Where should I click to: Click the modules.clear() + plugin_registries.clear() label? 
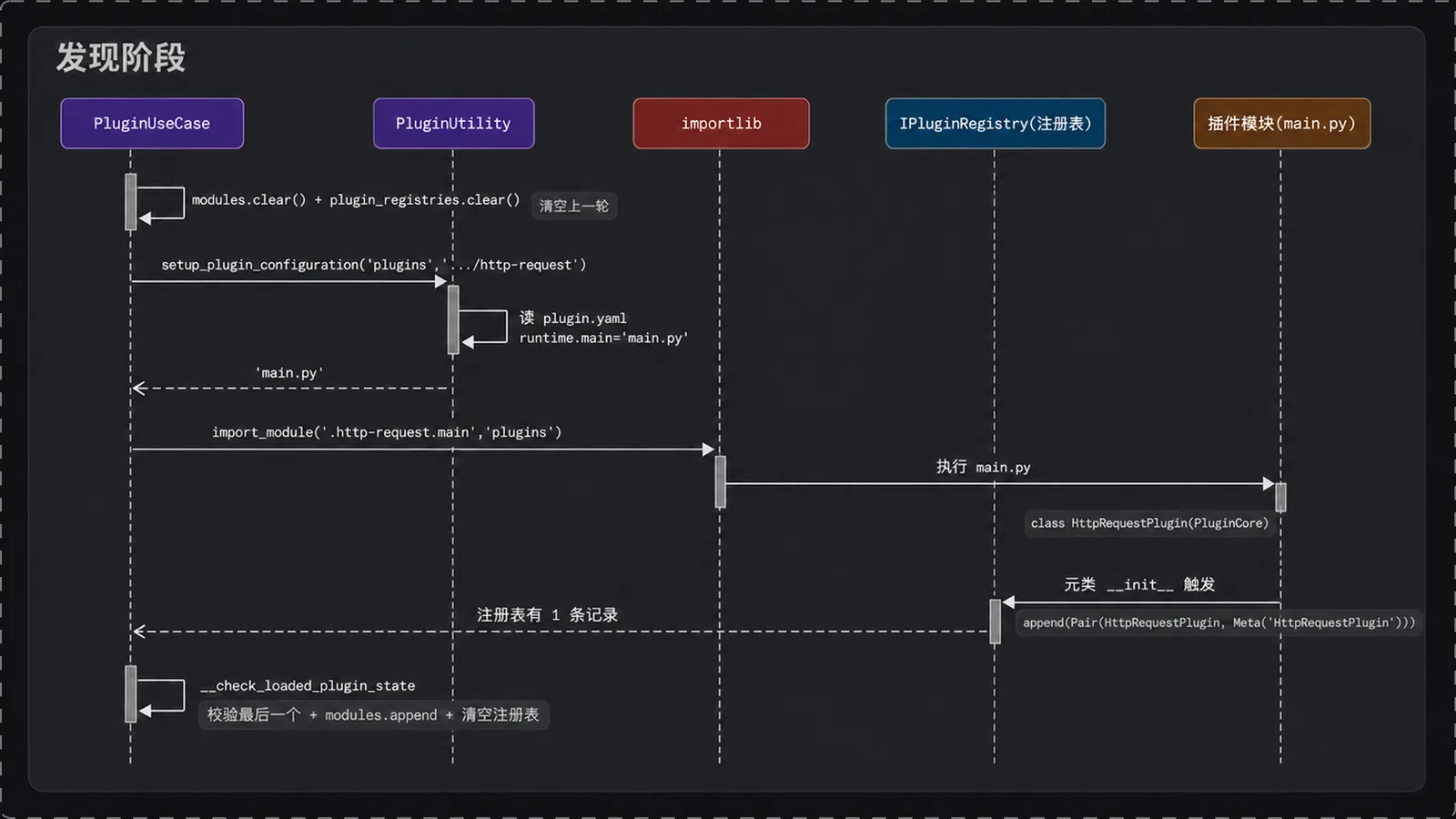(356, 199)
